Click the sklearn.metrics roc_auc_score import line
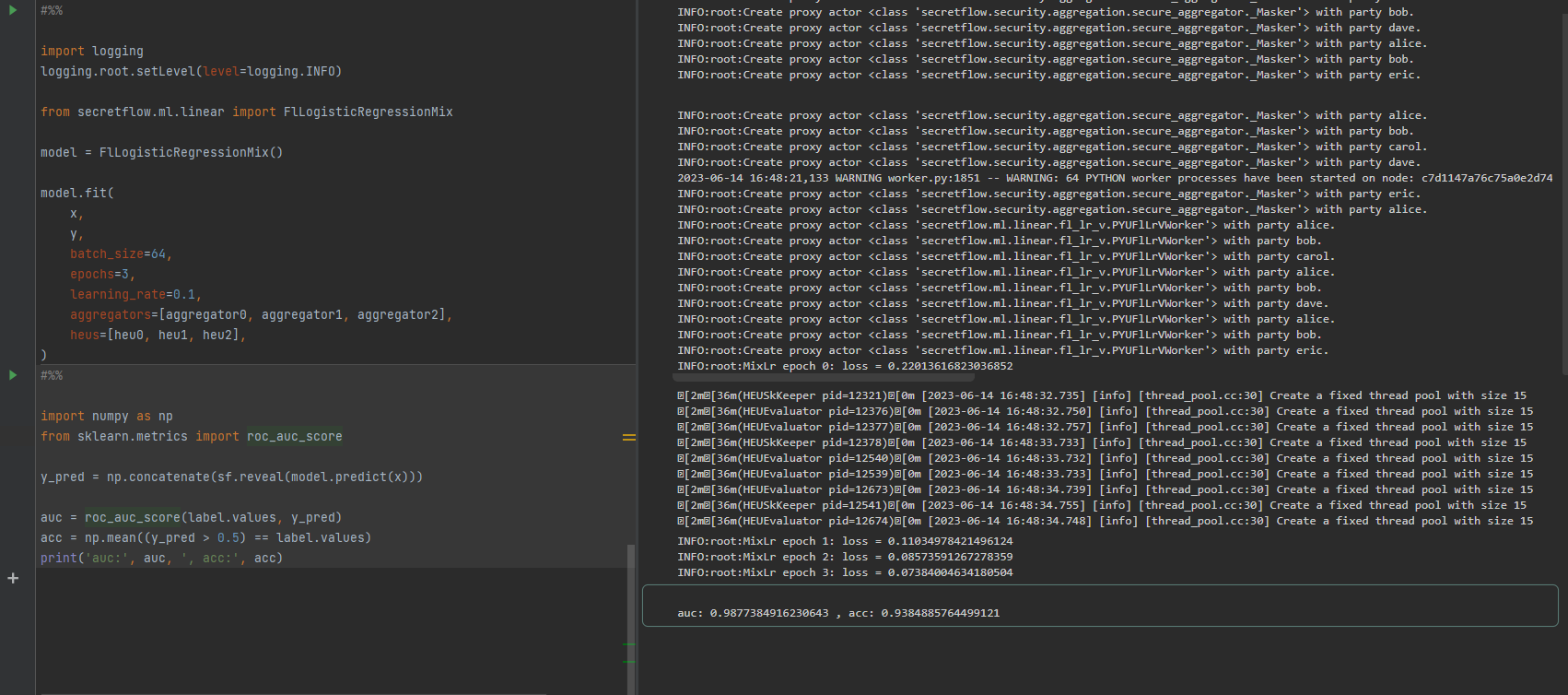Viewport: 1568px width, 695px height. click(192, 436)
